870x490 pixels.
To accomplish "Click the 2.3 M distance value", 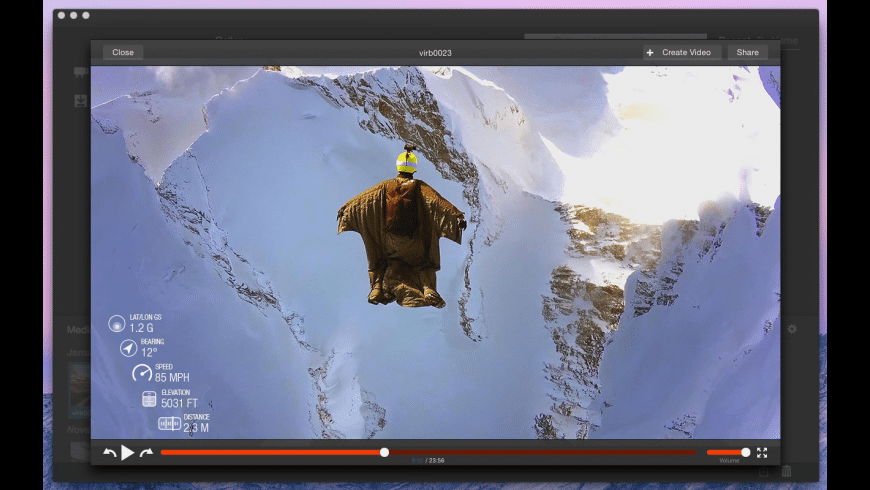I will [x=196, y=428].
